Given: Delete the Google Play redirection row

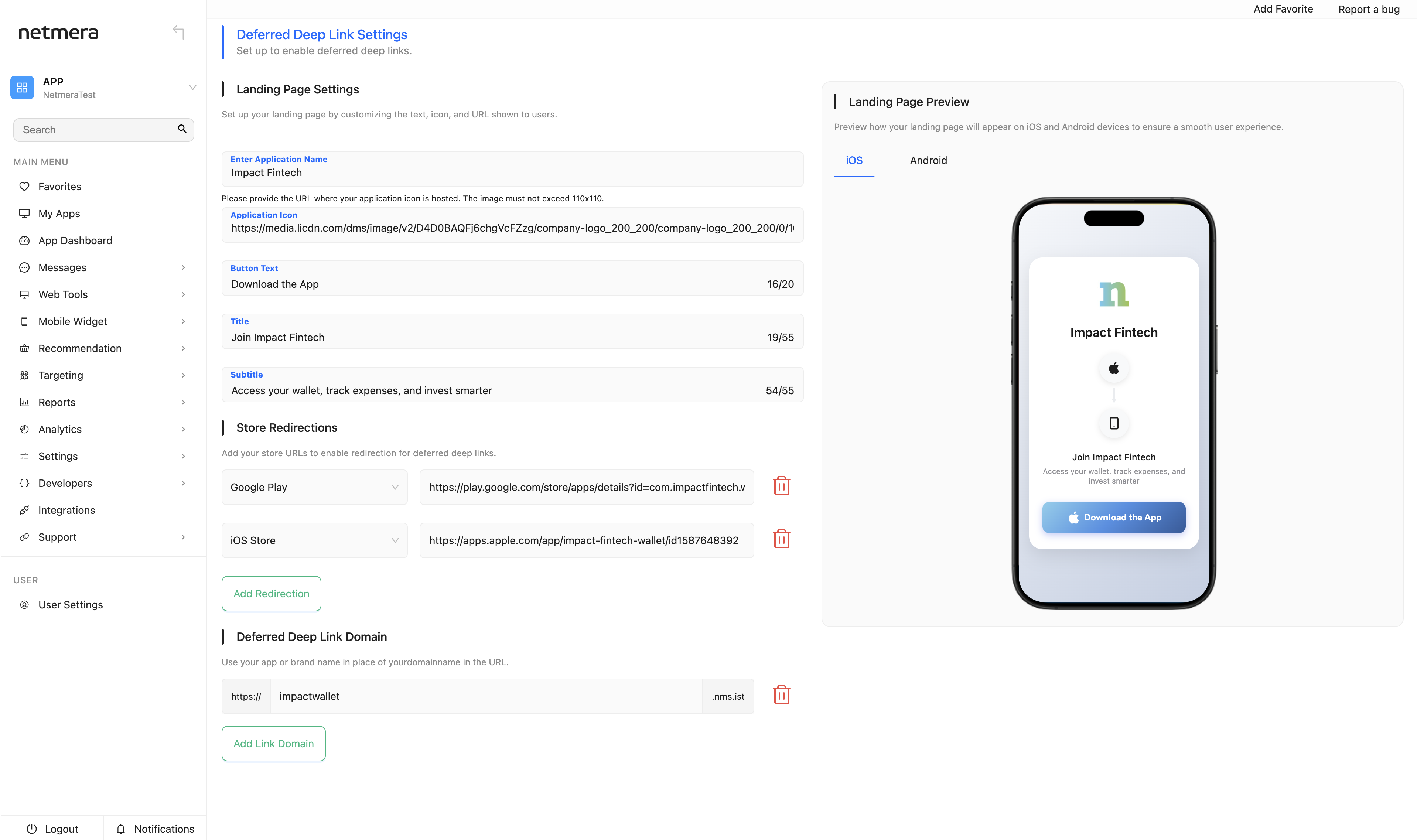Looking at the screenshot, I should pyautogui.click(x=781, y=486).
